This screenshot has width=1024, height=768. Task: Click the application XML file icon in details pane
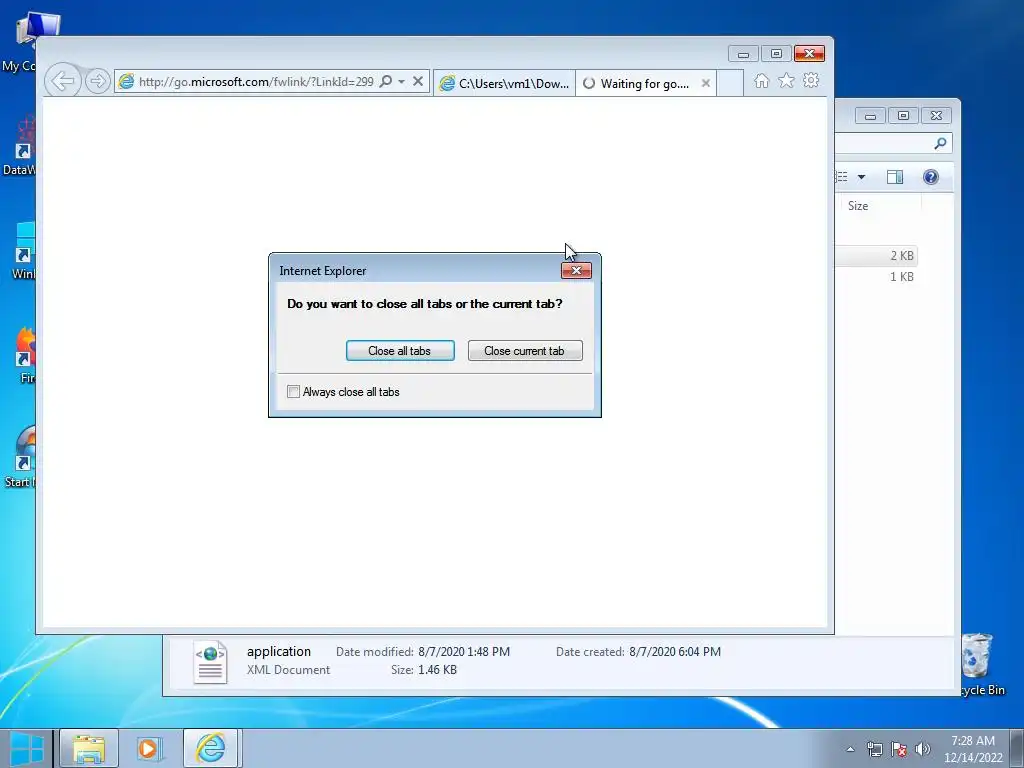(210, 662)
